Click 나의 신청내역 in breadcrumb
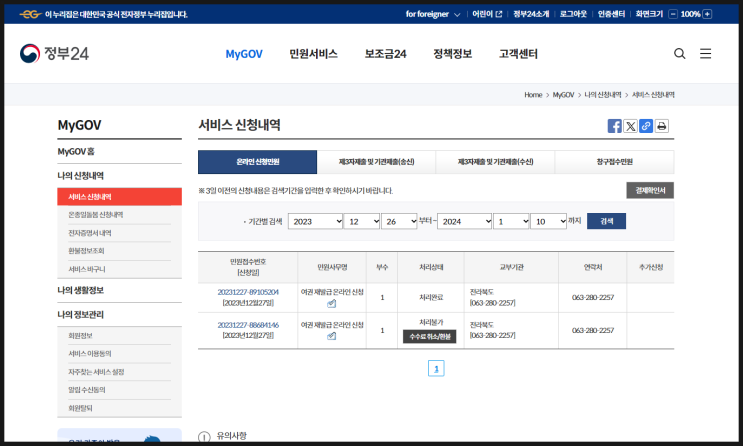The height and width of the screenshot is (446, 743). (603, 95)
